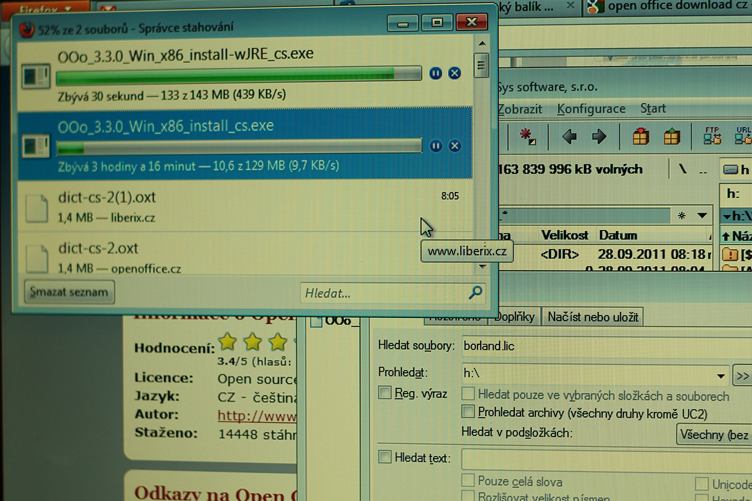Expand the Prohledat h:\ dropdown

[720, 376]
